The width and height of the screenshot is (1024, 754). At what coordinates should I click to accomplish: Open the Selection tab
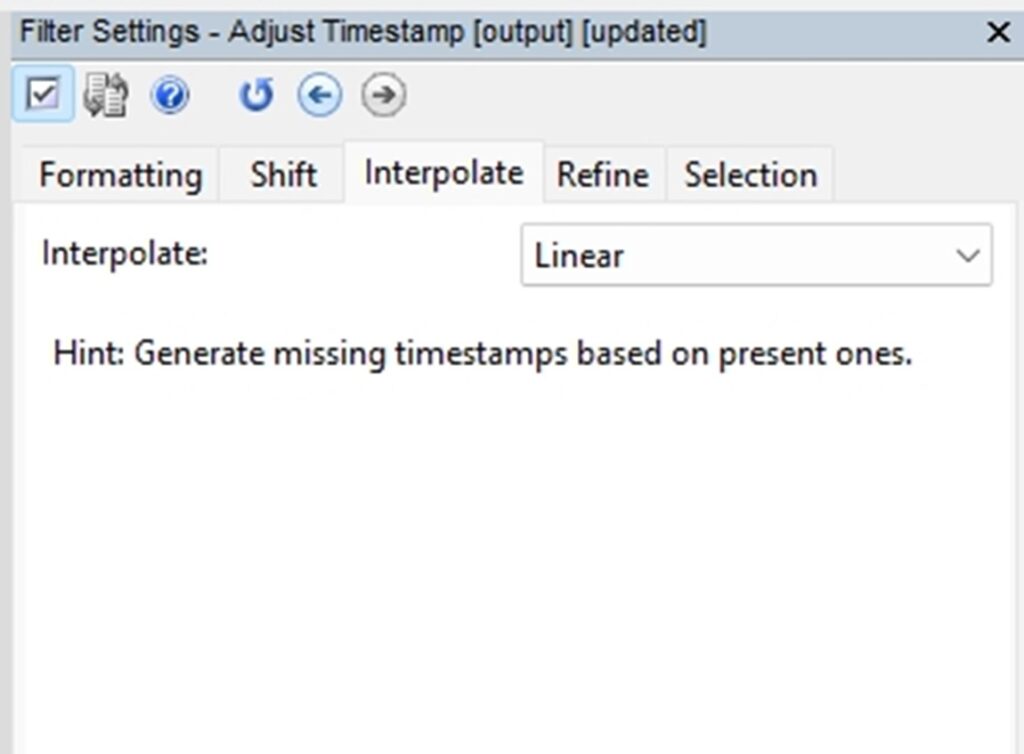(x=750, y=175)
